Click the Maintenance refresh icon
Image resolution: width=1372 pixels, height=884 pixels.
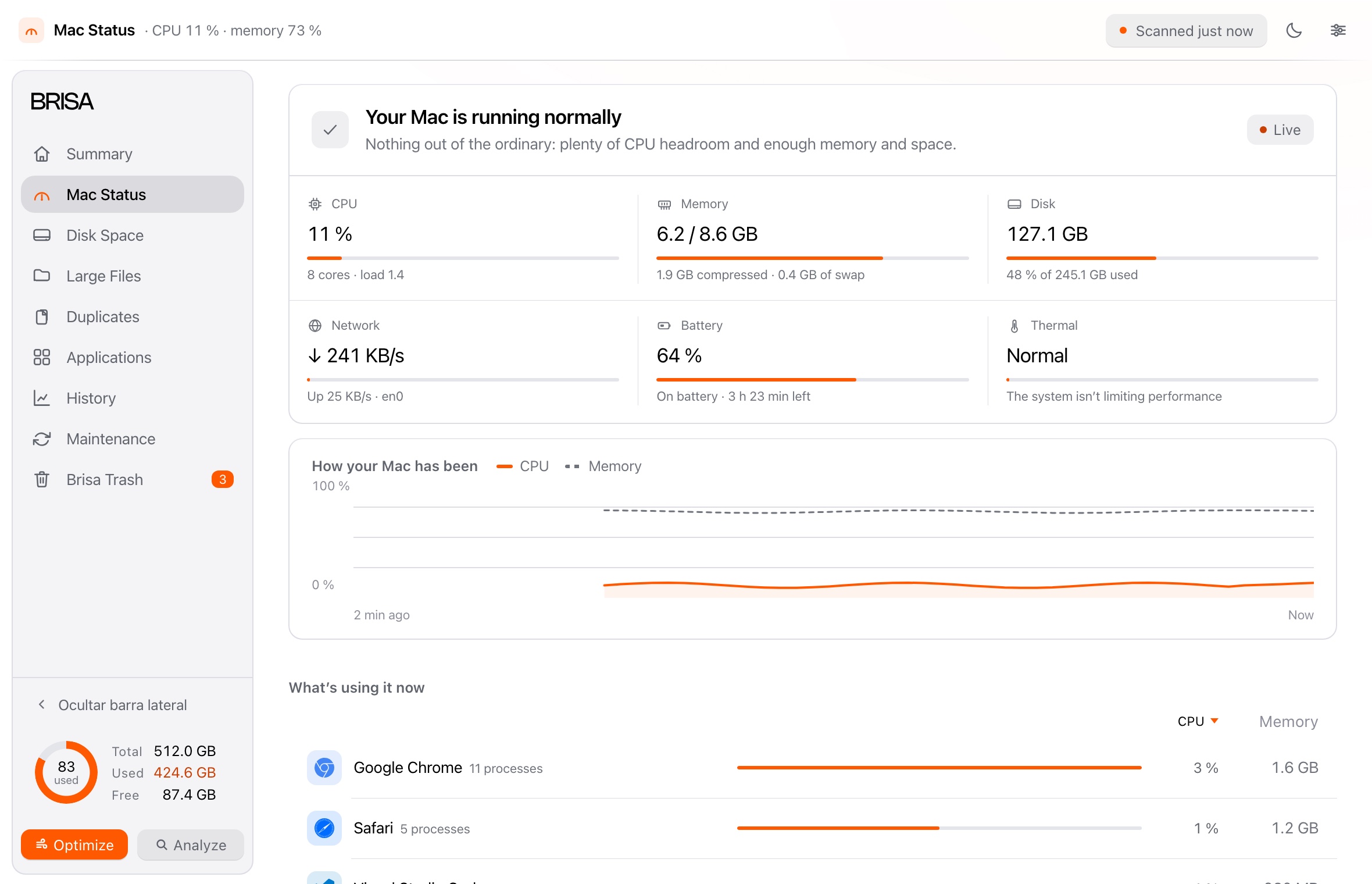42,439
